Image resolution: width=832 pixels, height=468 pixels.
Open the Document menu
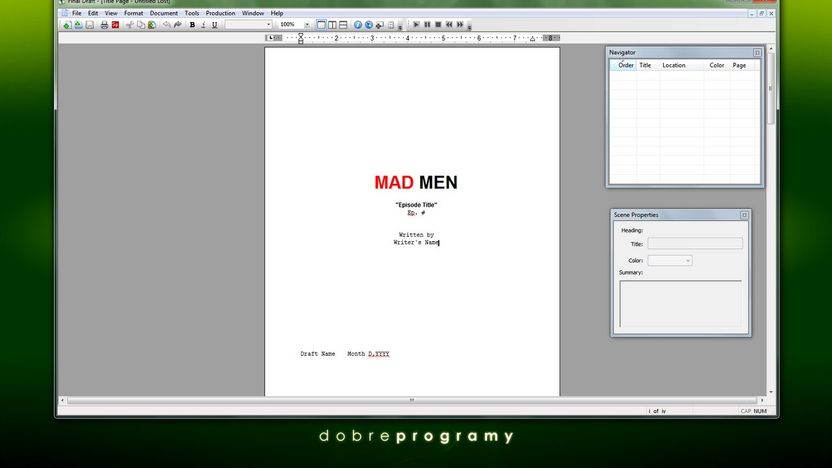click(x=163, y=13)
